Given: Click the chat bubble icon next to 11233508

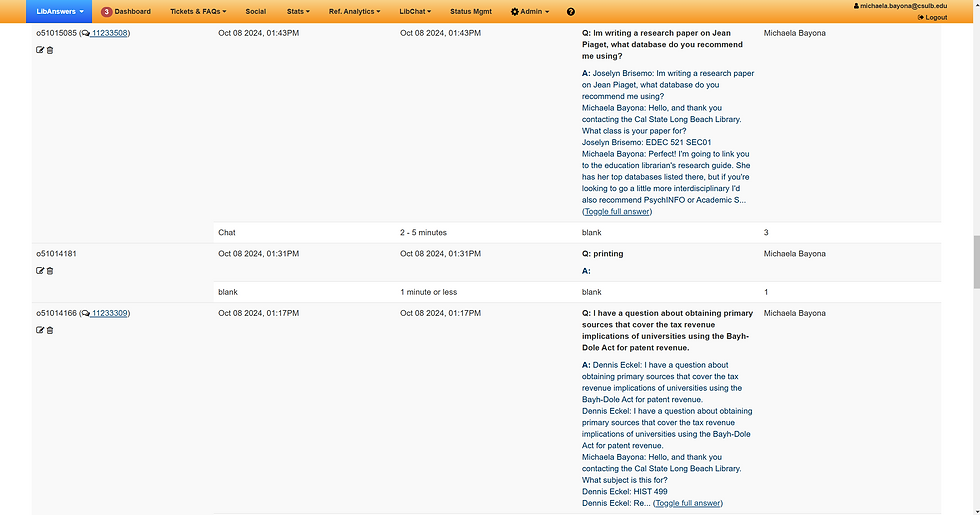Looking at the screenshot, I should pyautogui.click(x=86, y=33).
